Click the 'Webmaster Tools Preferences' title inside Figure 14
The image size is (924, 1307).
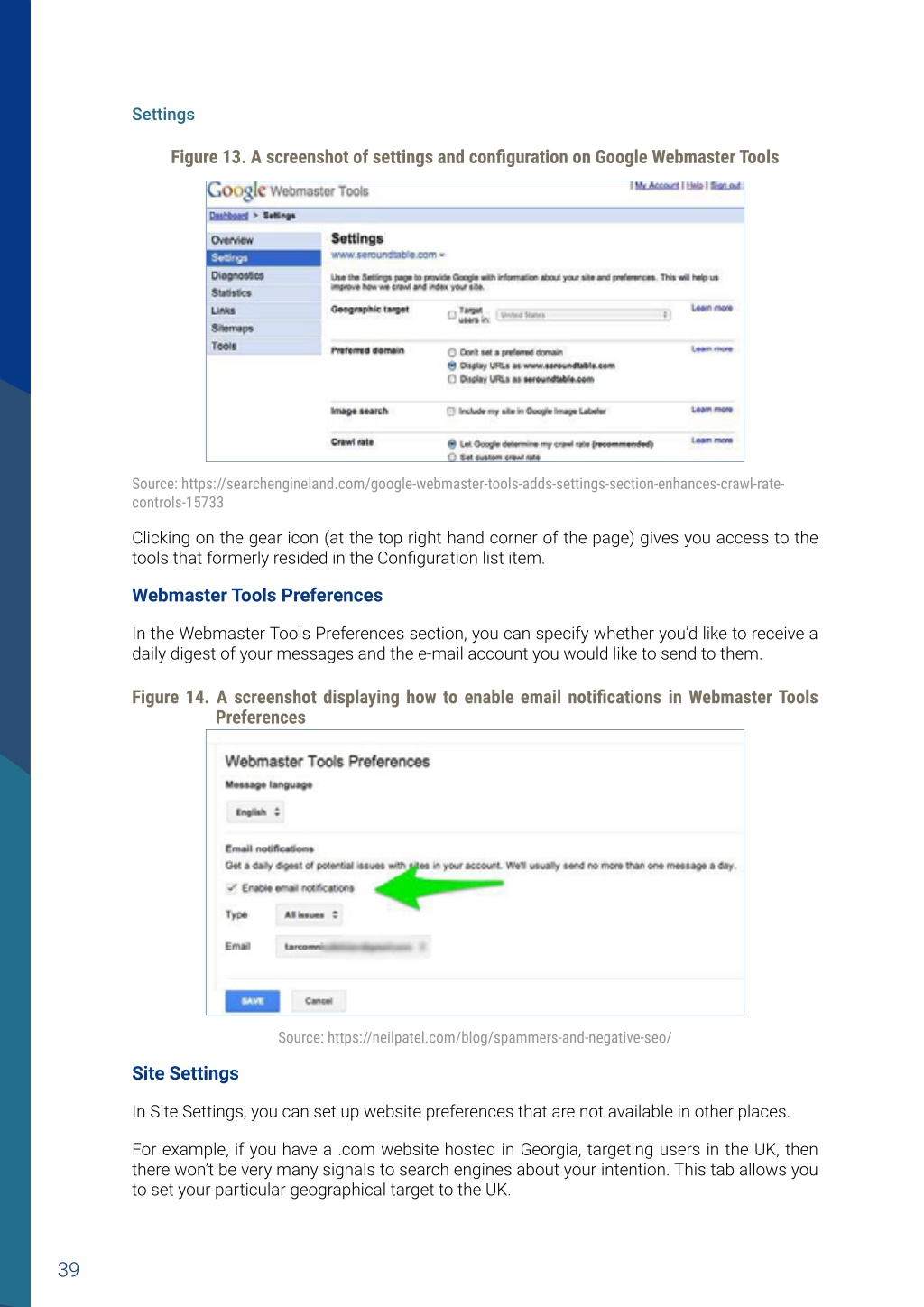[328, 762]
